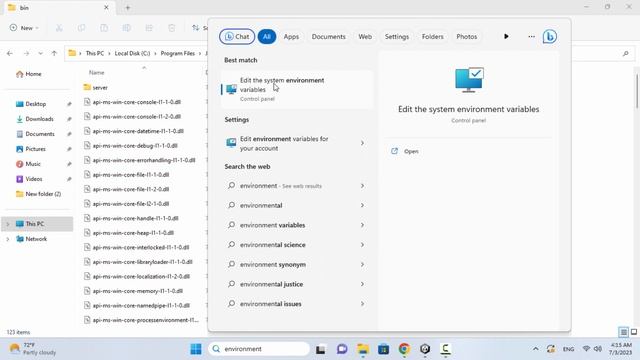The image size is (640, 360).
Task: Click Delete icon in File Explorer toolbar
Action: point(171,28)
